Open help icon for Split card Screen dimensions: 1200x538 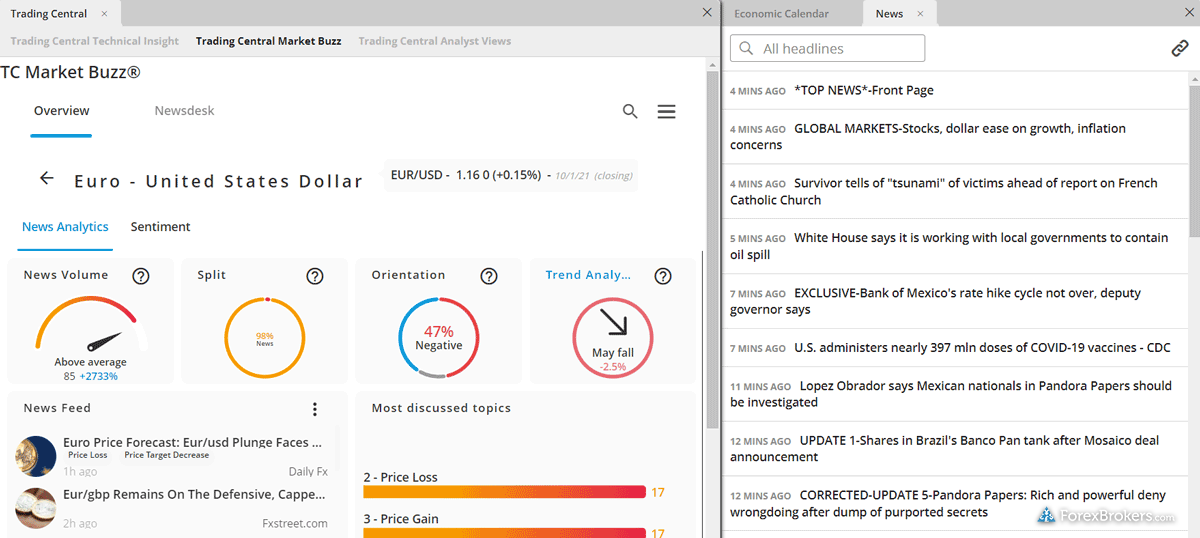coord(315,276)
